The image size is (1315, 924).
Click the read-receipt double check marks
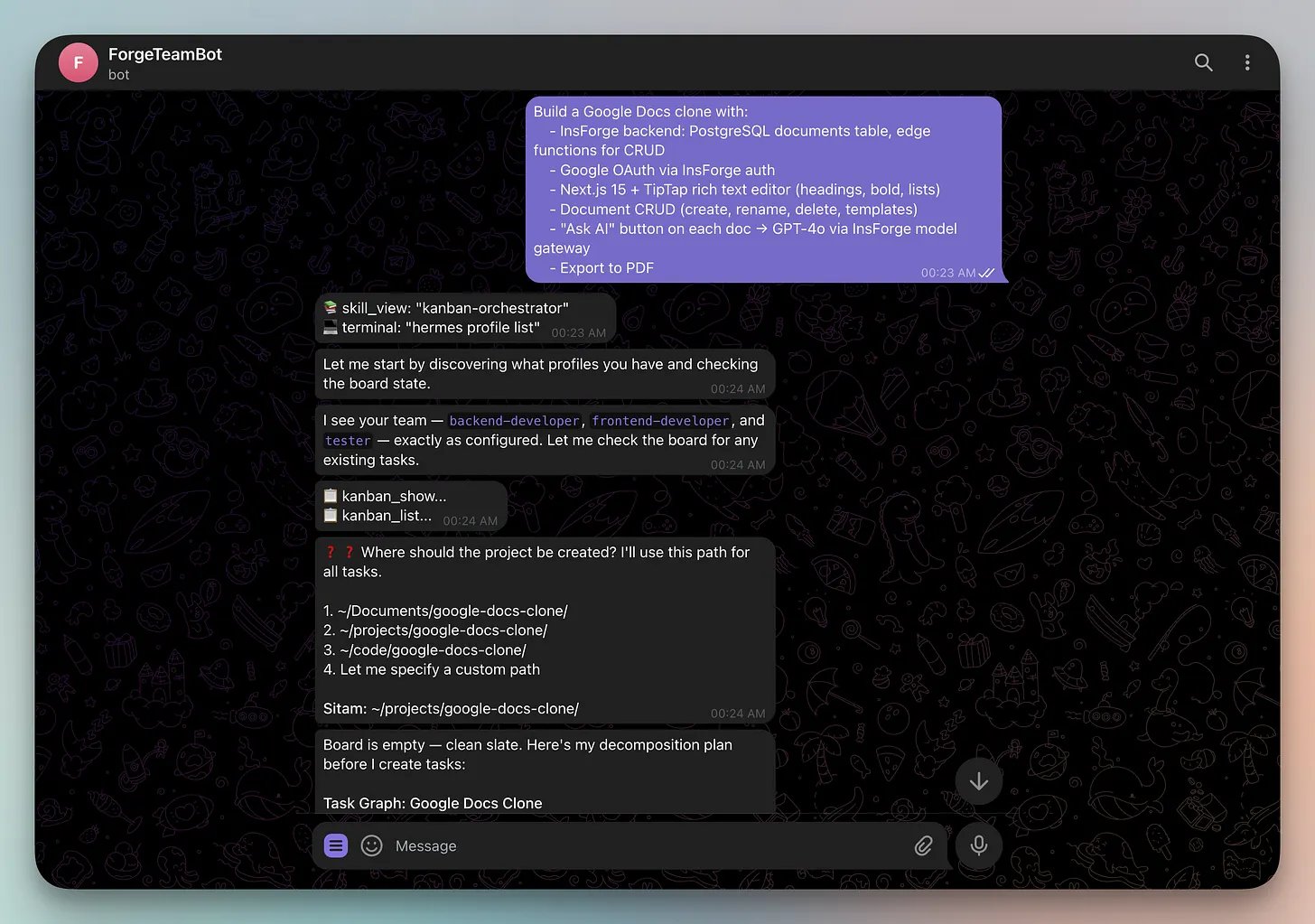click(986, 273)
